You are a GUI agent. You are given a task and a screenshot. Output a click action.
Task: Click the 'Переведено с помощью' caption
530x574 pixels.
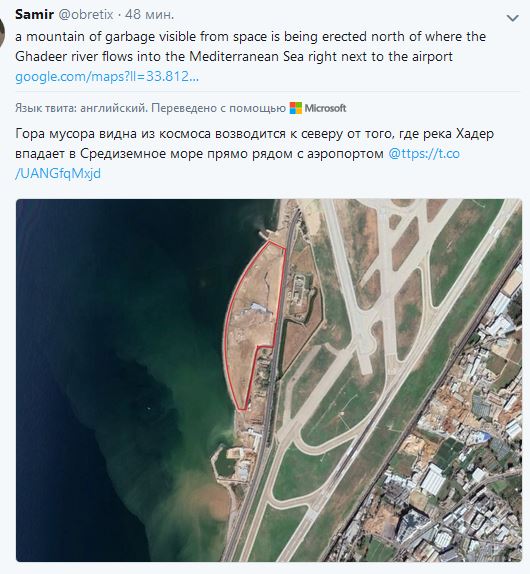point(218,108)
